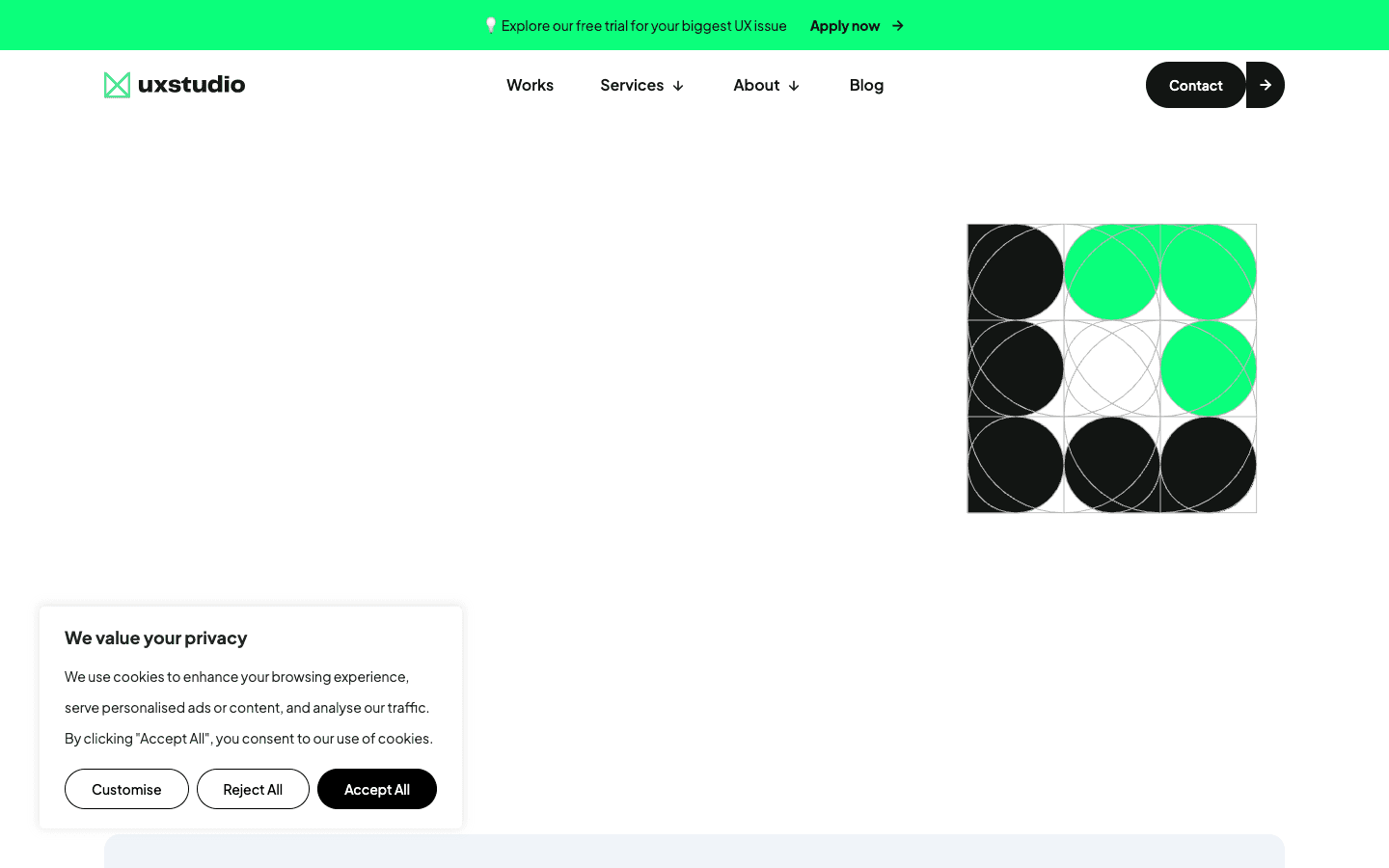Click the chevron arrow next to Services
This screenshot has height=868, width=1389.
click(x=678, y=86)
